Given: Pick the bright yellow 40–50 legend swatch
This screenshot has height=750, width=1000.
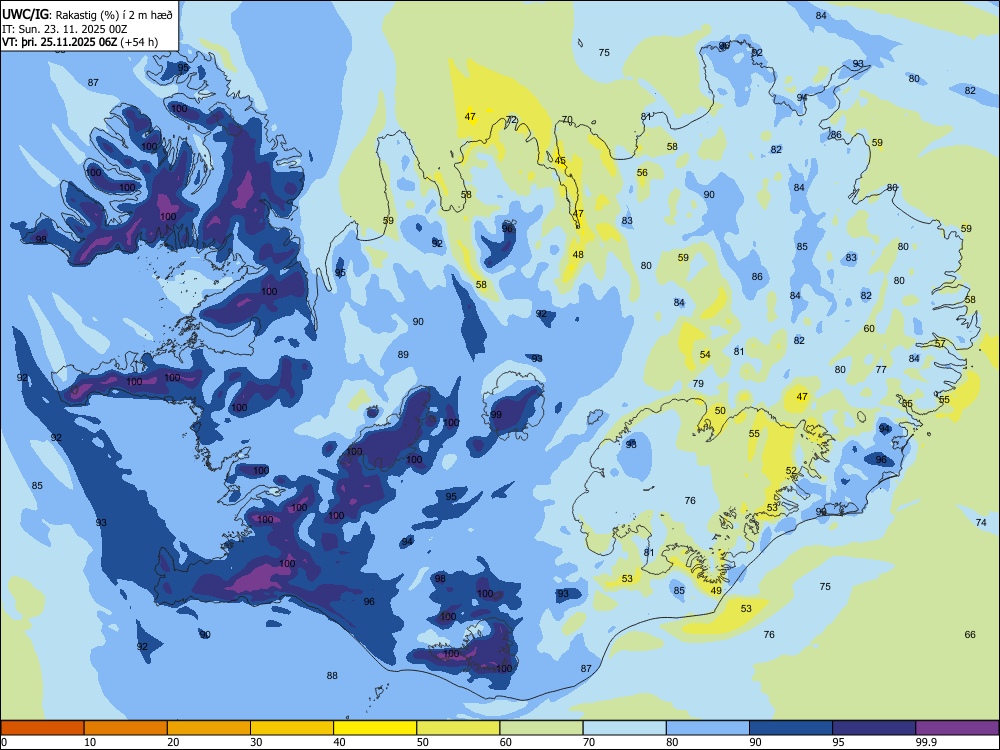Looking at the screenshot, I should [375, 728].
